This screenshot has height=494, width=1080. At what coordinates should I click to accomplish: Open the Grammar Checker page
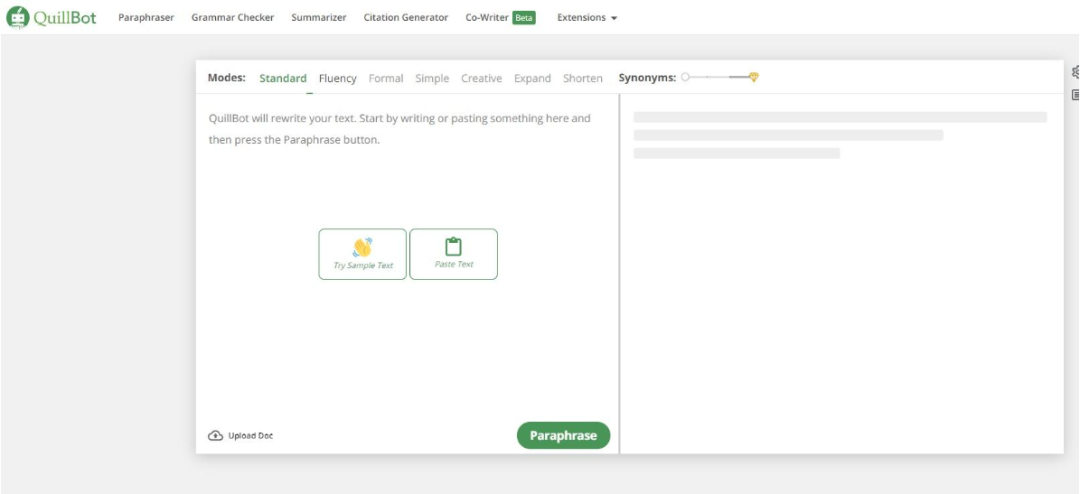(x=232, y=18)
